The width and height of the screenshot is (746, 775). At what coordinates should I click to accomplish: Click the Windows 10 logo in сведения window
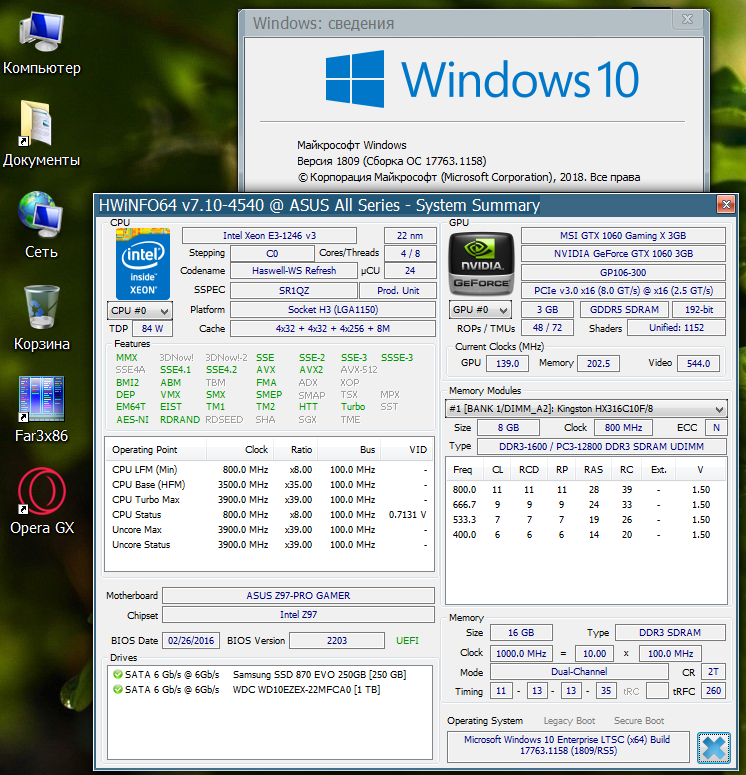pos(482,79)
